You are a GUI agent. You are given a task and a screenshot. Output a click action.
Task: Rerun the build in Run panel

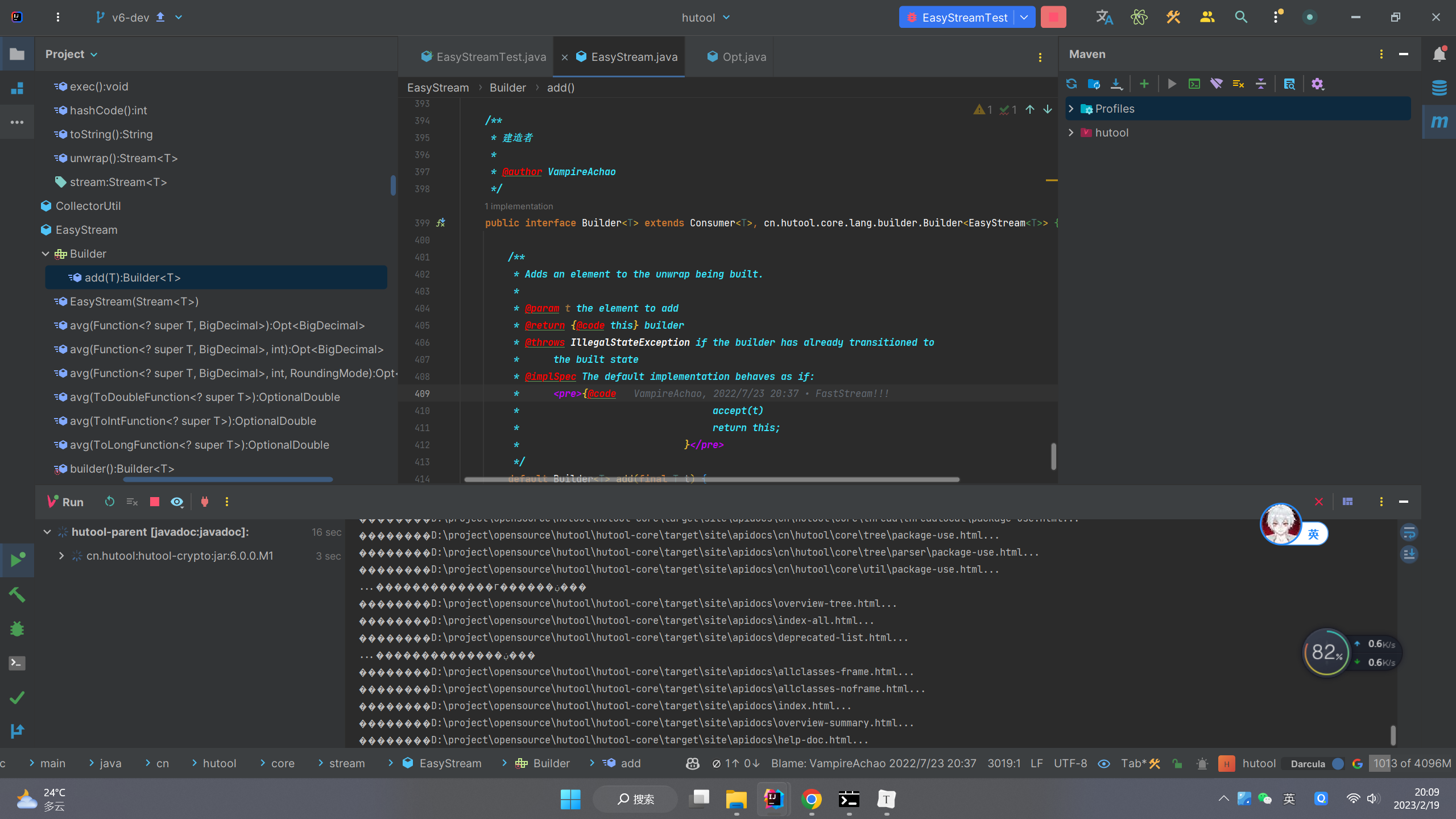point(110,502)
